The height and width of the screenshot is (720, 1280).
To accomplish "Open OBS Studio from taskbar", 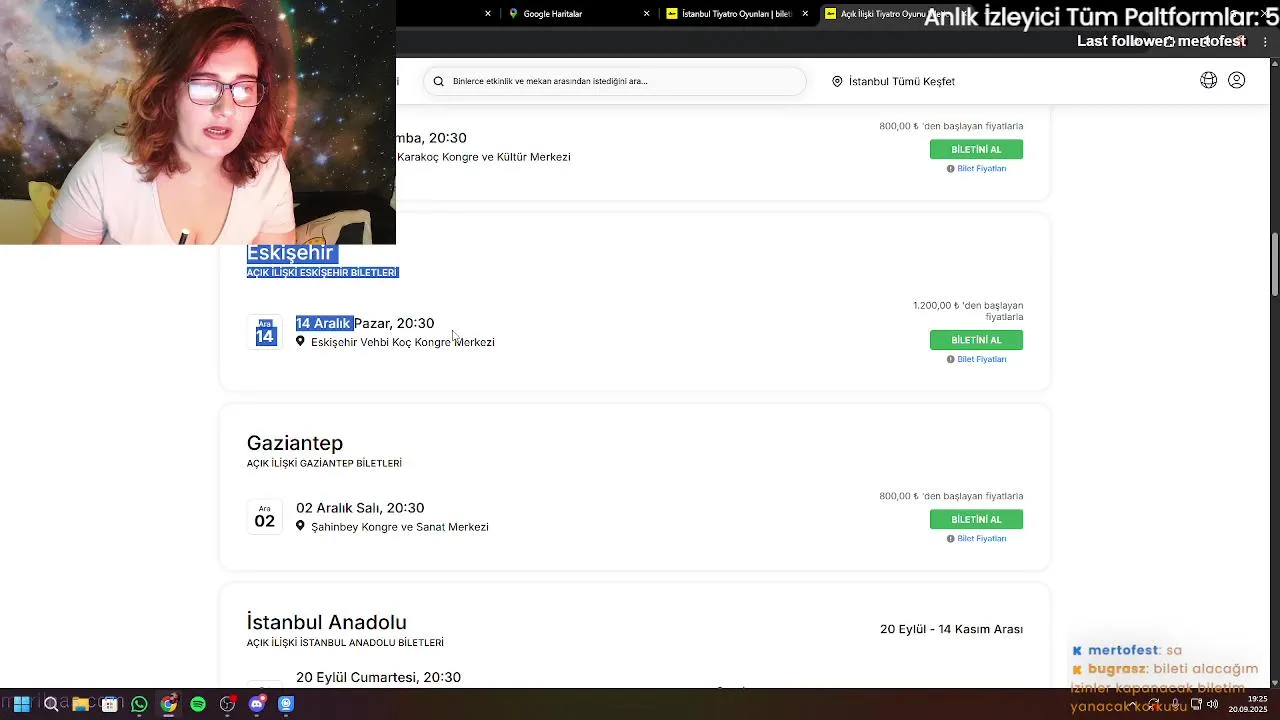I will (x=227, y=704).
